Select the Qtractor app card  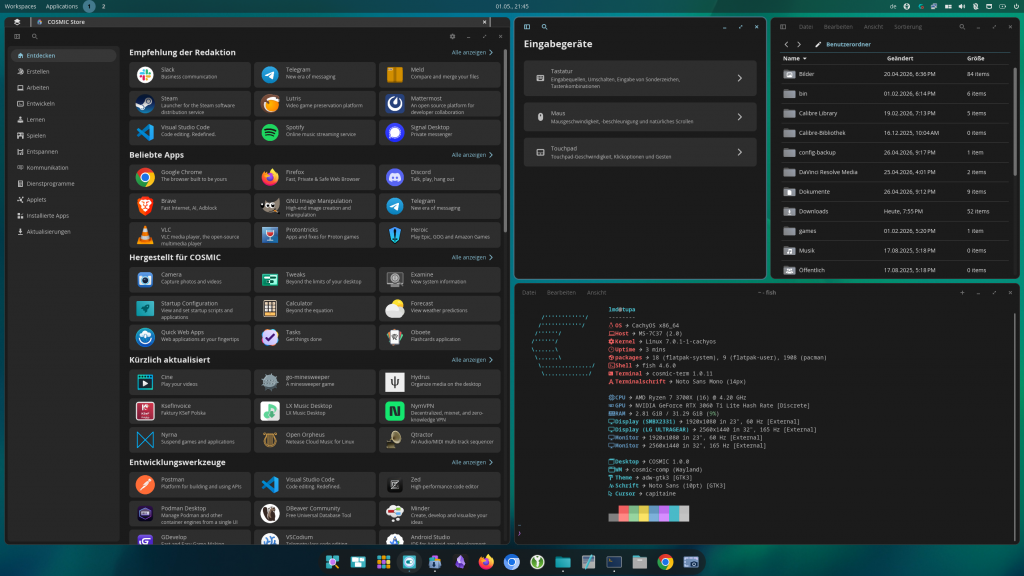tap(440, 440)
